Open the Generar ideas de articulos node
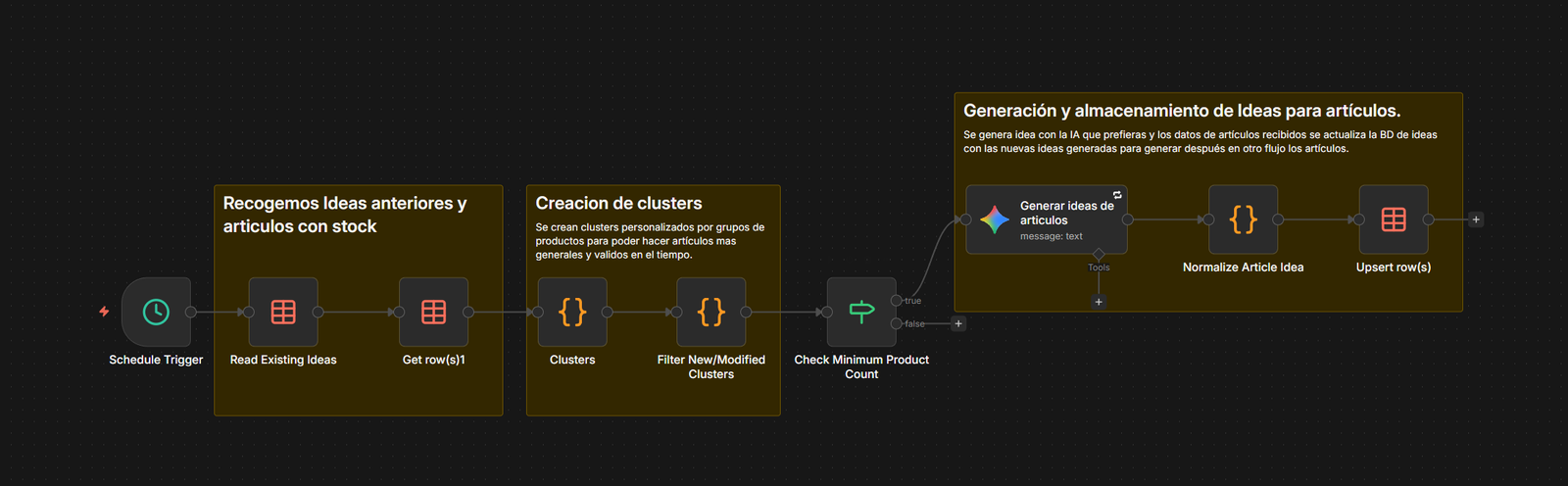This screenshot has width=1568, height=486. (x=1046, y=219)
